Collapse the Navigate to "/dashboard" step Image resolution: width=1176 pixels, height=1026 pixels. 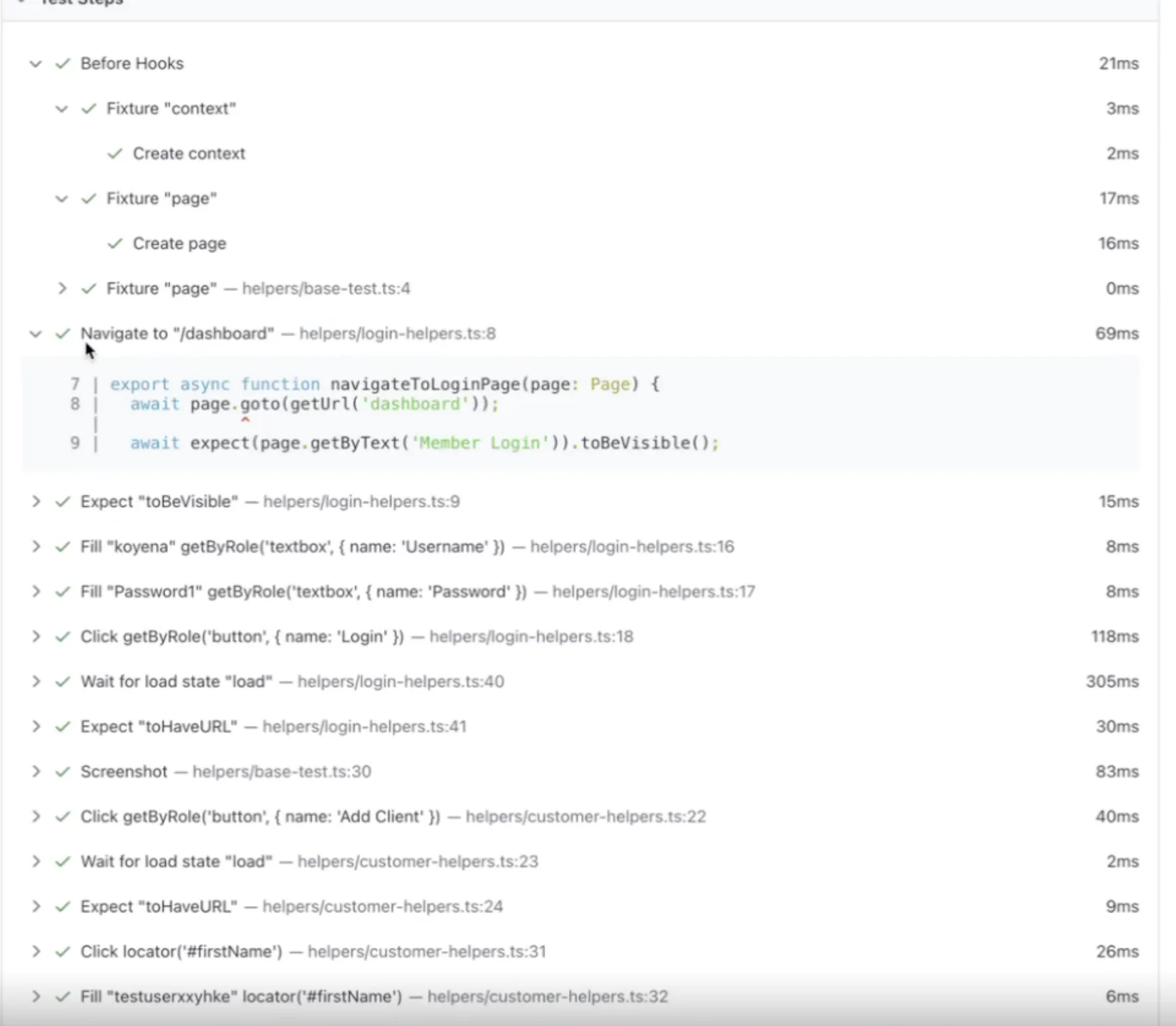35,333
